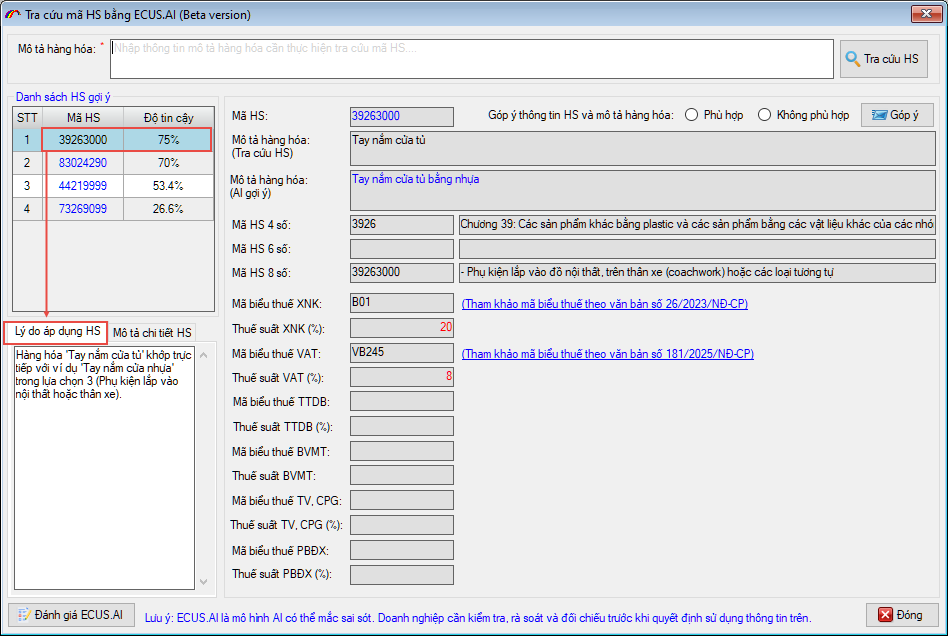Click the ECUS app icon in title bar

click(x=13, y=15)
